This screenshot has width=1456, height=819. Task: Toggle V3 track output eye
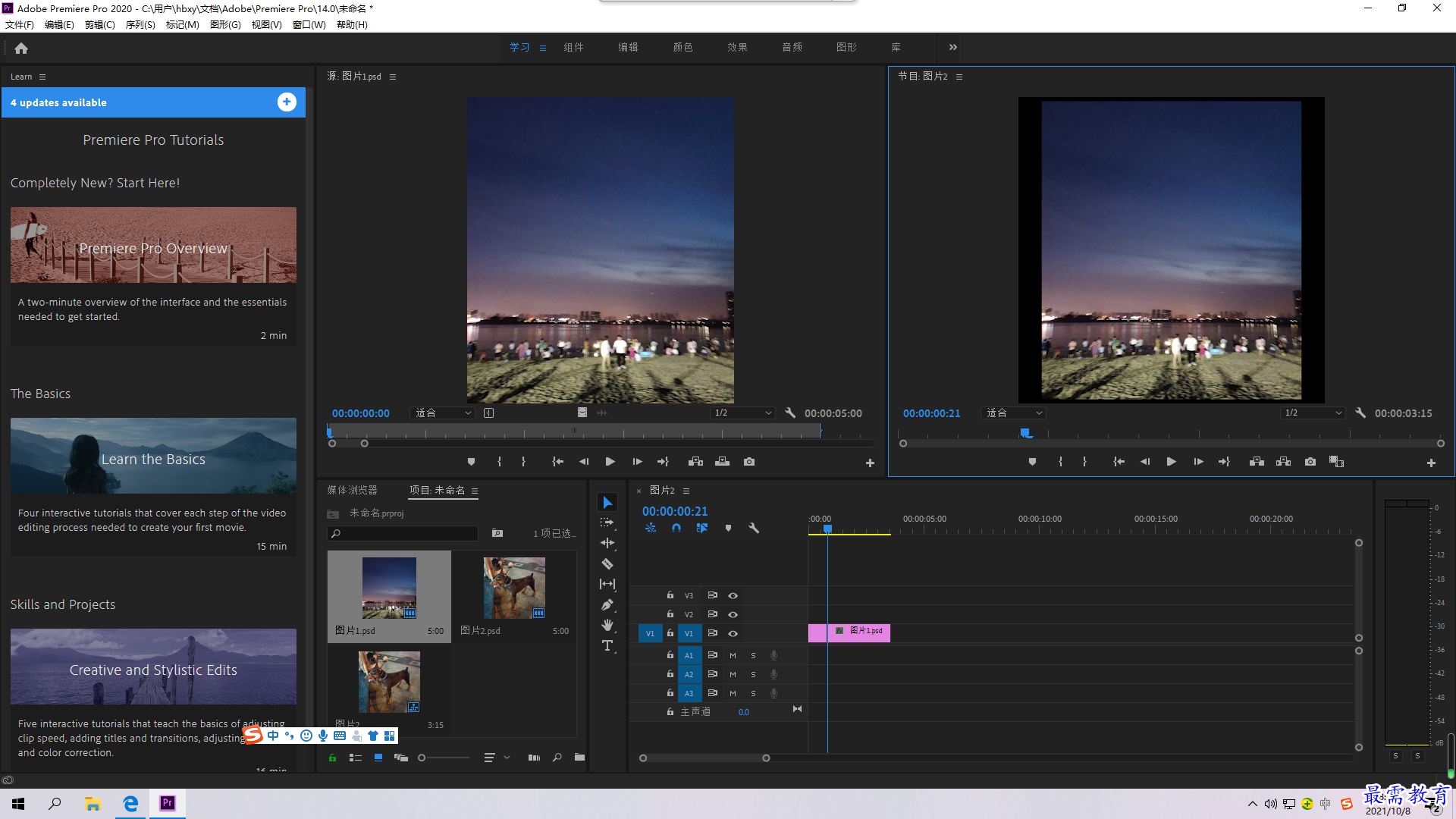tap(733, 595)
